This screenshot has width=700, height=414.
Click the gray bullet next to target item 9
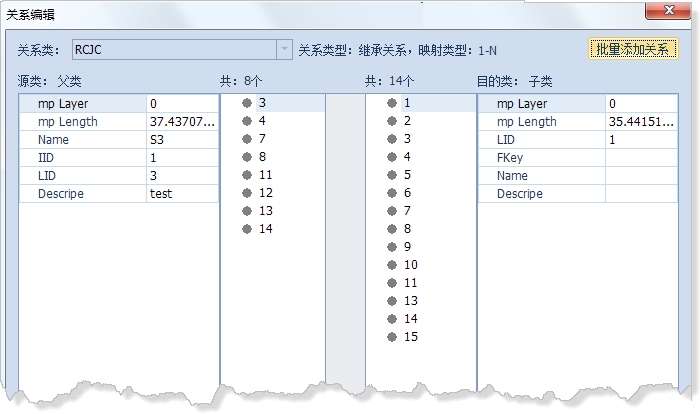coord(393,247)
